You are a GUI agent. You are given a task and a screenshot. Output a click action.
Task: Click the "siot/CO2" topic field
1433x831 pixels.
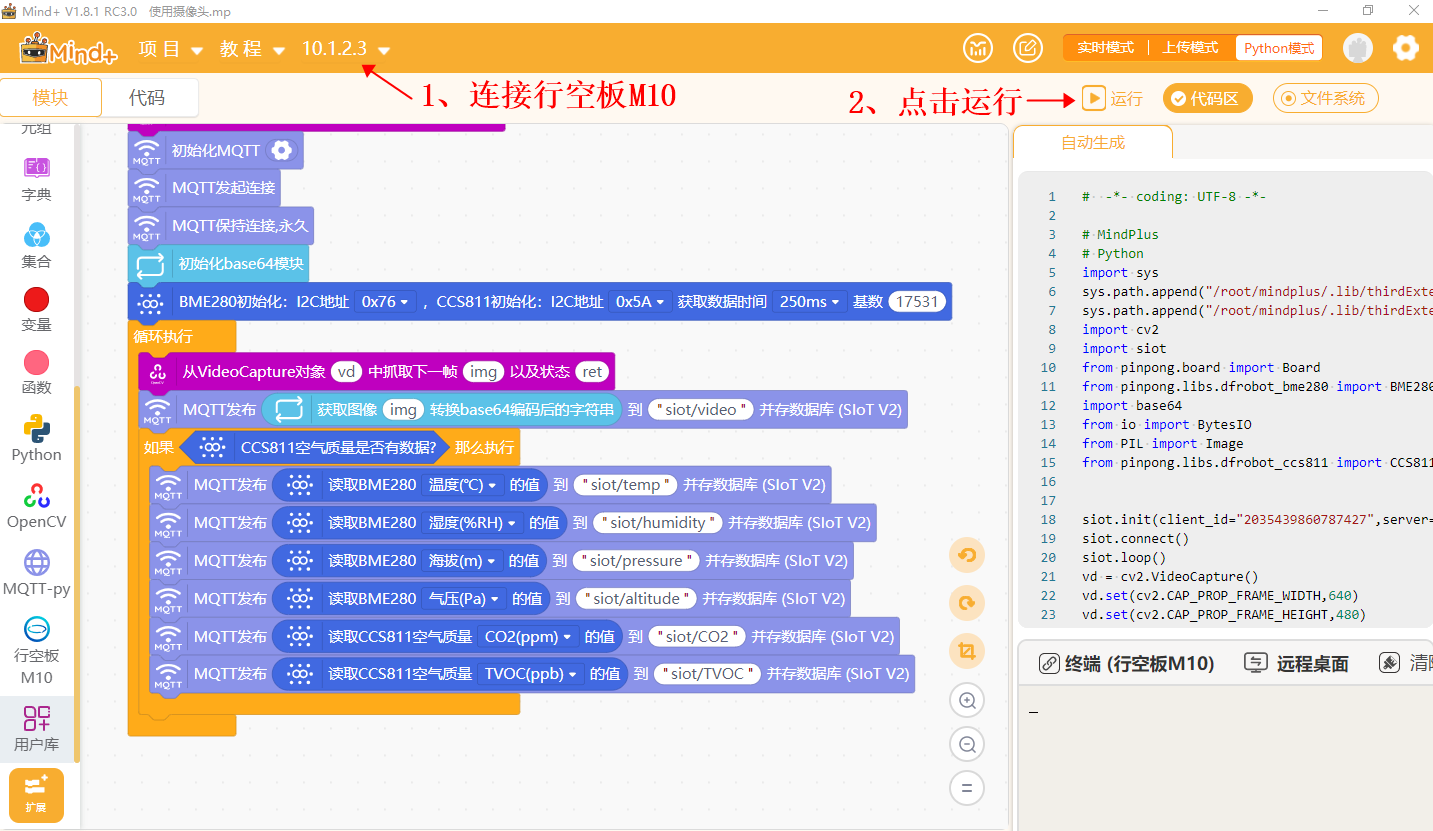698,636
